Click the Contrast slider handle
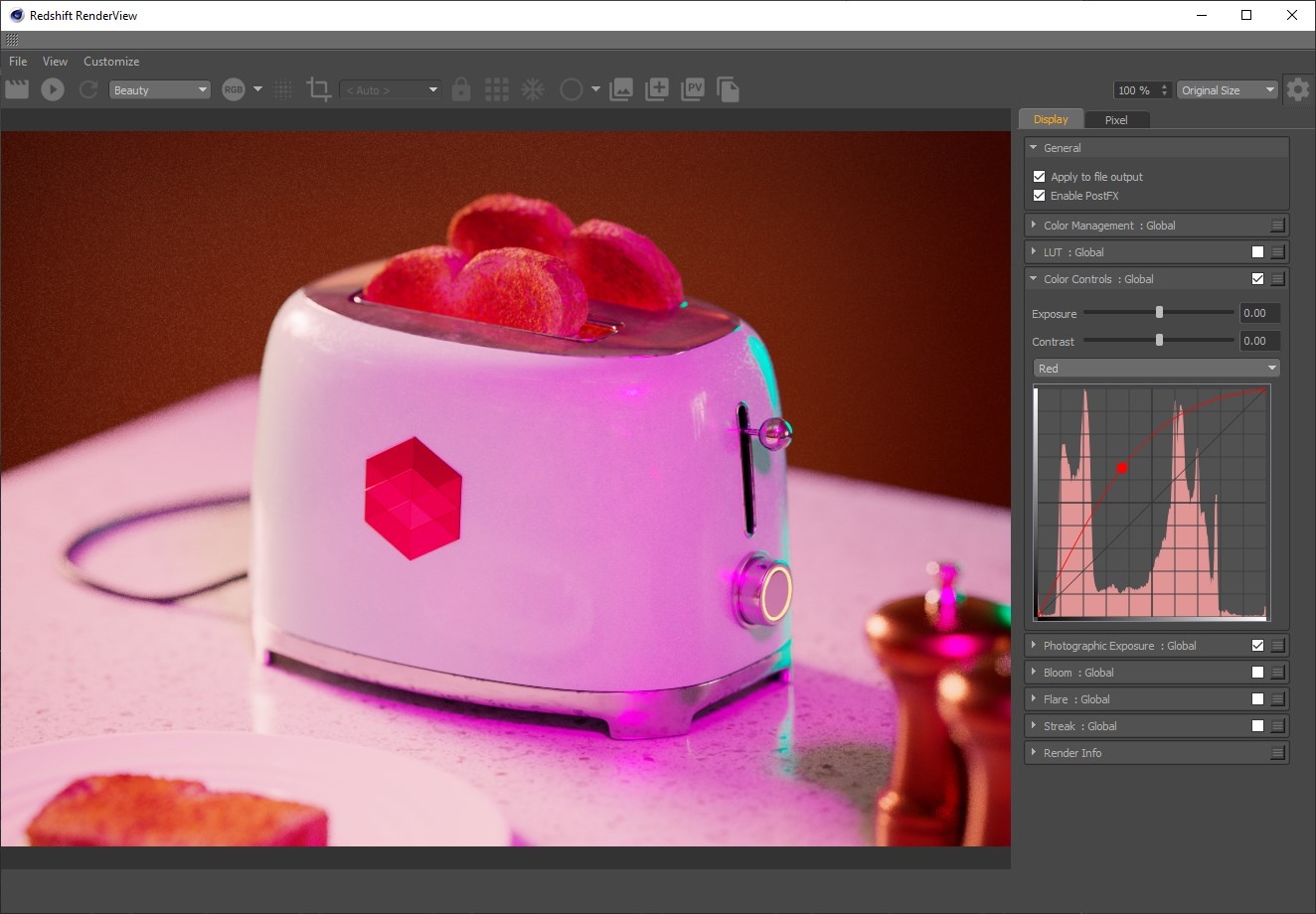 1159,340
